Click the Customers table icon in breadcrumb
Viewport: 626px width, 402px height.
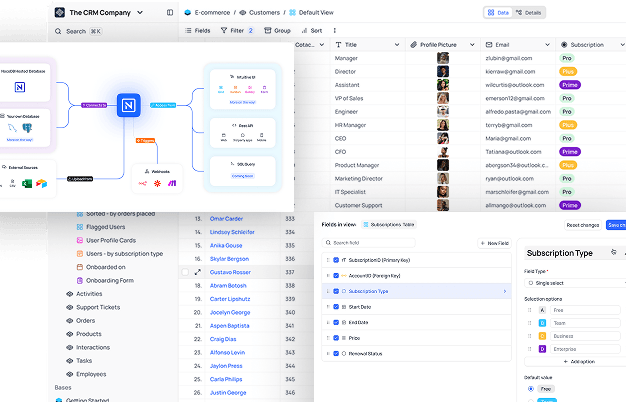click(242, 12)
